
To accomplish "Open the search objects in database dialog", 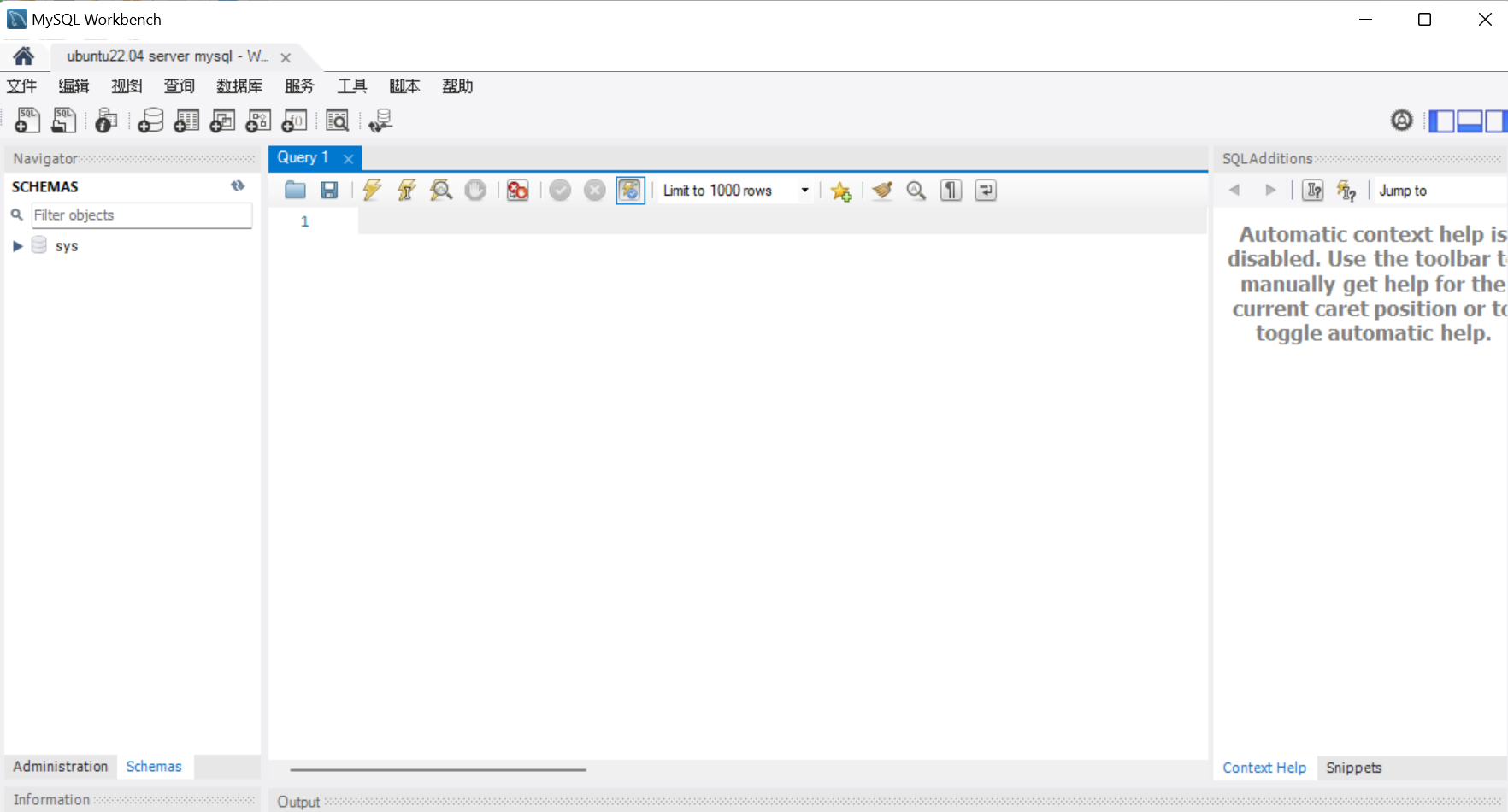I will pos(338,120).
